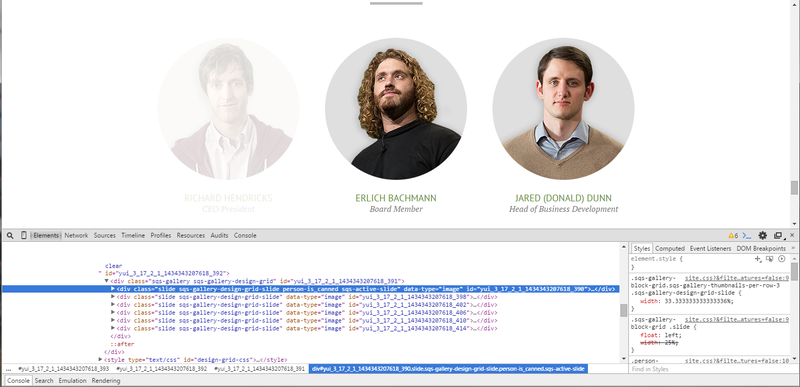Select the Console tab in bottom drawer
This screenshot has width=800, height=387.
[x=18, y=381]
